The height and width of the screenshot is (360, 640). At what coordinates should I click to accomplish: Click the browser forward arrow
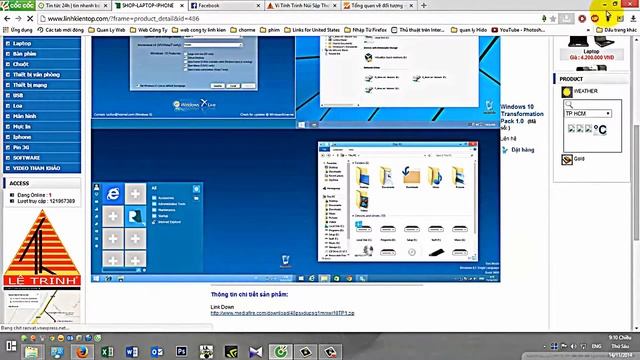(18, 19)
